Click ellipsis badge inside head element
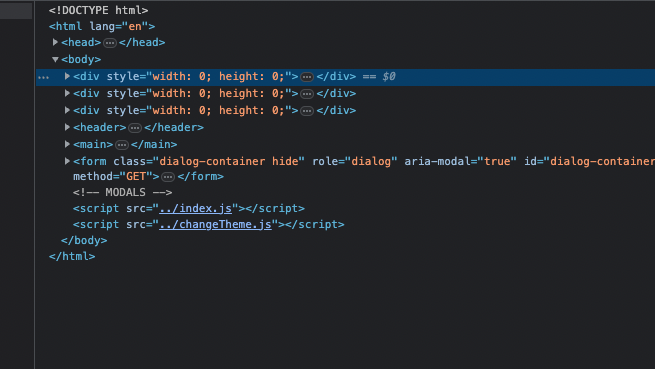This screenshot has height=369, width=655. (x=110, y=43)
